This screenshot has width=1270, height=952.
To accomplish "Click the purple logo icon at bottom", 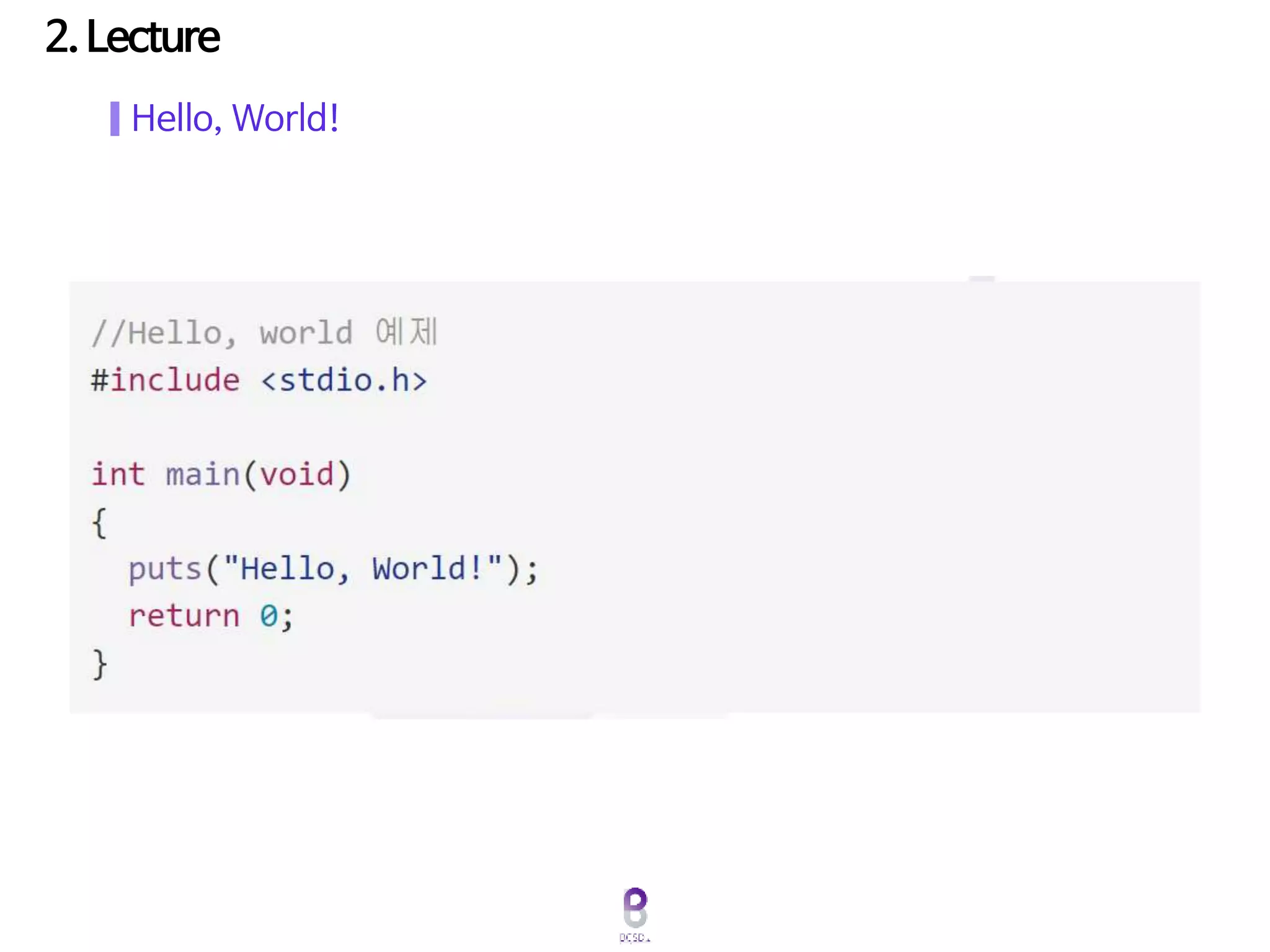I will [634, 907].
